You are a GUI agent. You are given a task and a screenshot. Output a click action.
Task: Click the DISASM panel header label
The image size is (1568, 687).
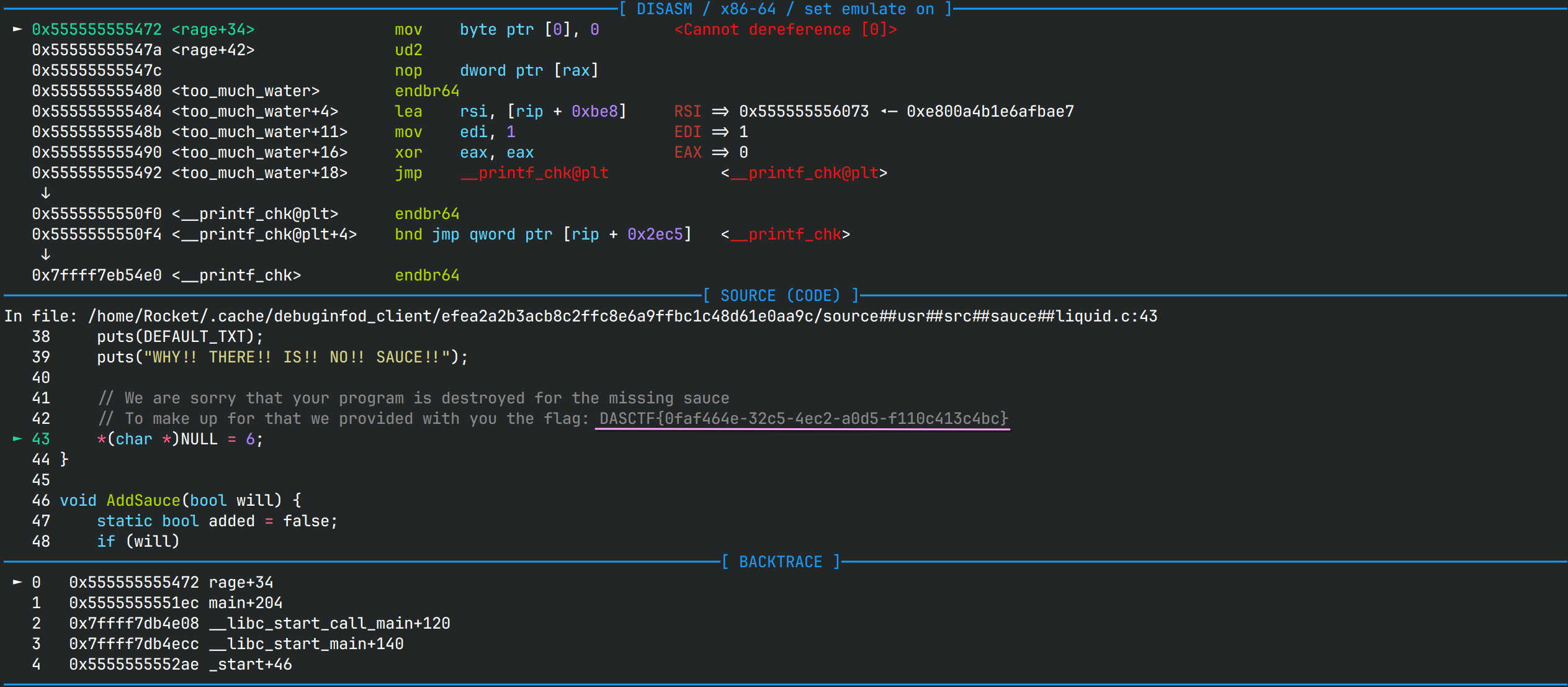tap(785, 9)
